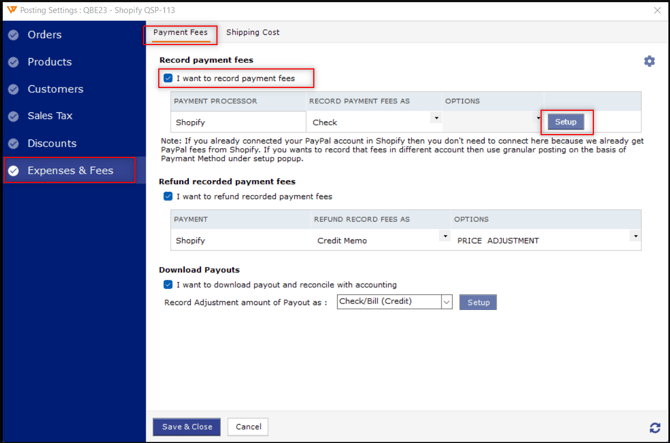Click the Customers checkmark icon
This screenshot has width=670, height=443.
click(13, 89)
